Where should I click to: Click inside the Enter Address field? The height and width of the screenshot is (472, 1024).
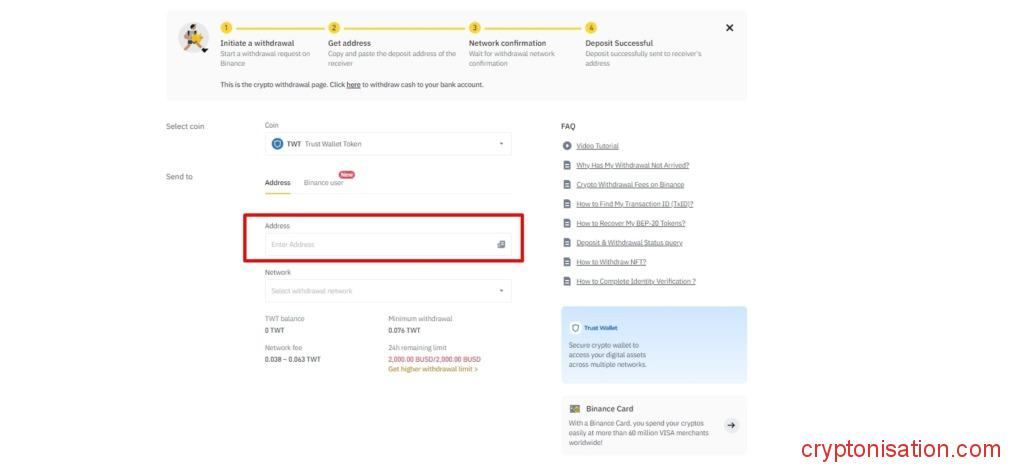380,244
